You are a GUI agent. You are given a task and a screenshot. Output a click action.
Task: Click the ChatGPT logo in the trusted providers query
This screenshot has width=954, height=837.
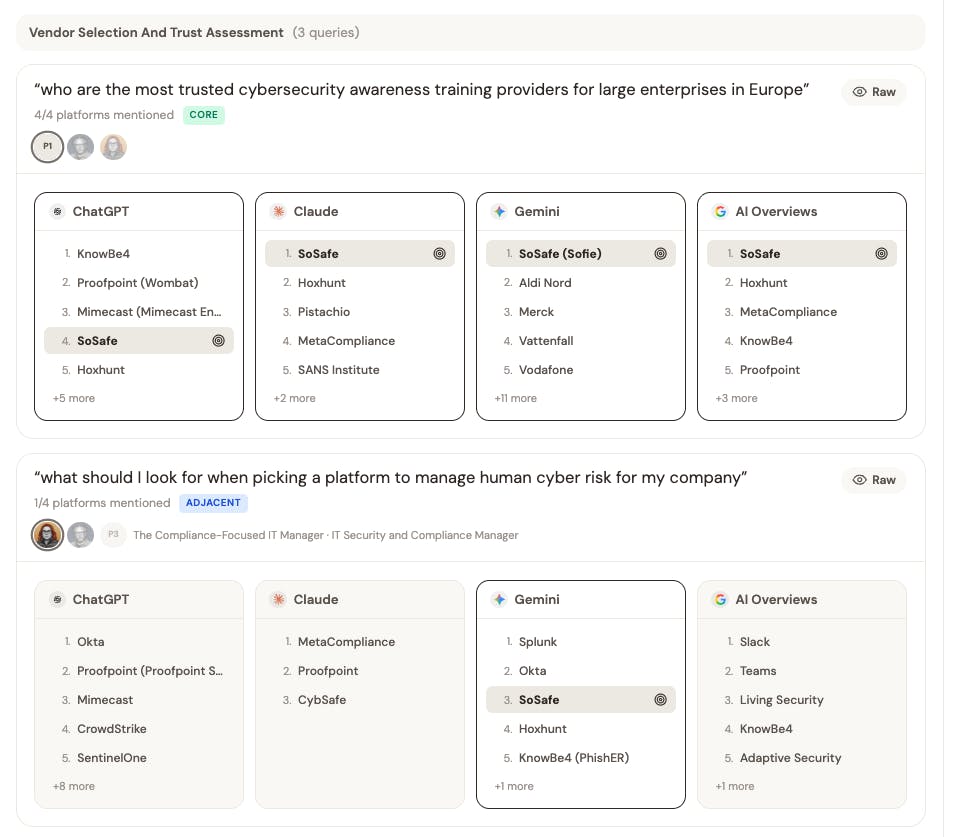tap(58, 212)
